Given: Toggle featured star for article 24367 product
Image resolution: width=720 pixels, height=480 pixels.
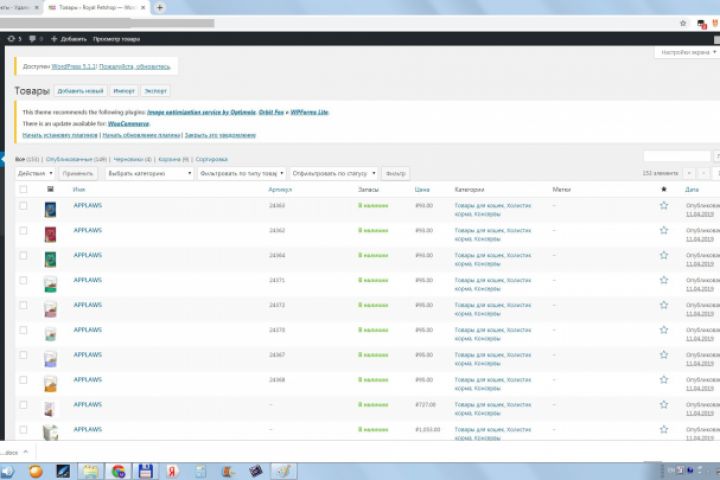Looking at the screenshot, I should pos(664,355).
